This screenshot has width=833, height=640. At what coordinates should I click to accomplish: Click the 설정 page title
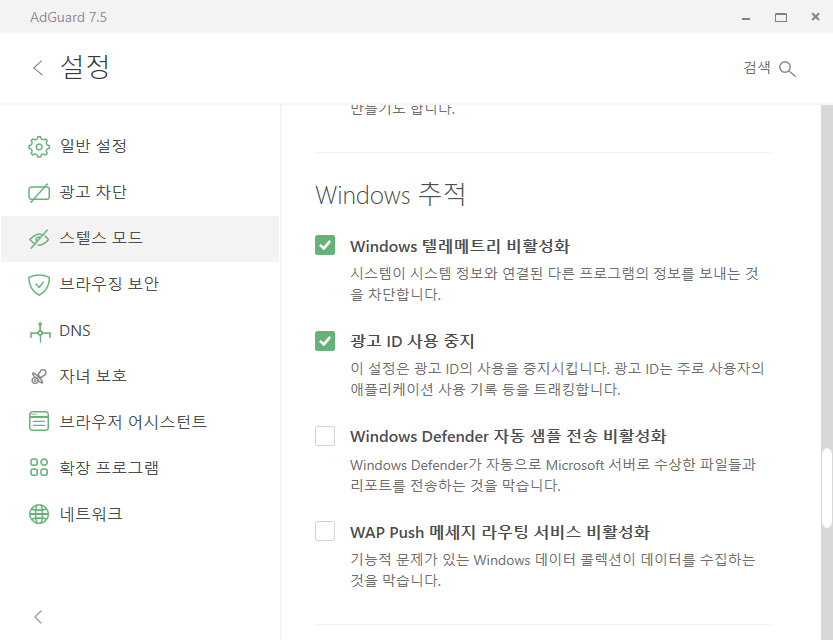85,67
